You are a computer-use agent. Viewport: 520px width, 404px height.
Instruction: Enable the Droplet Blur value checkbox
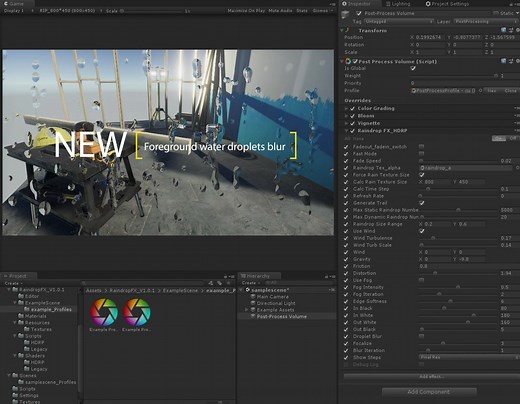[x=422, y=336]
